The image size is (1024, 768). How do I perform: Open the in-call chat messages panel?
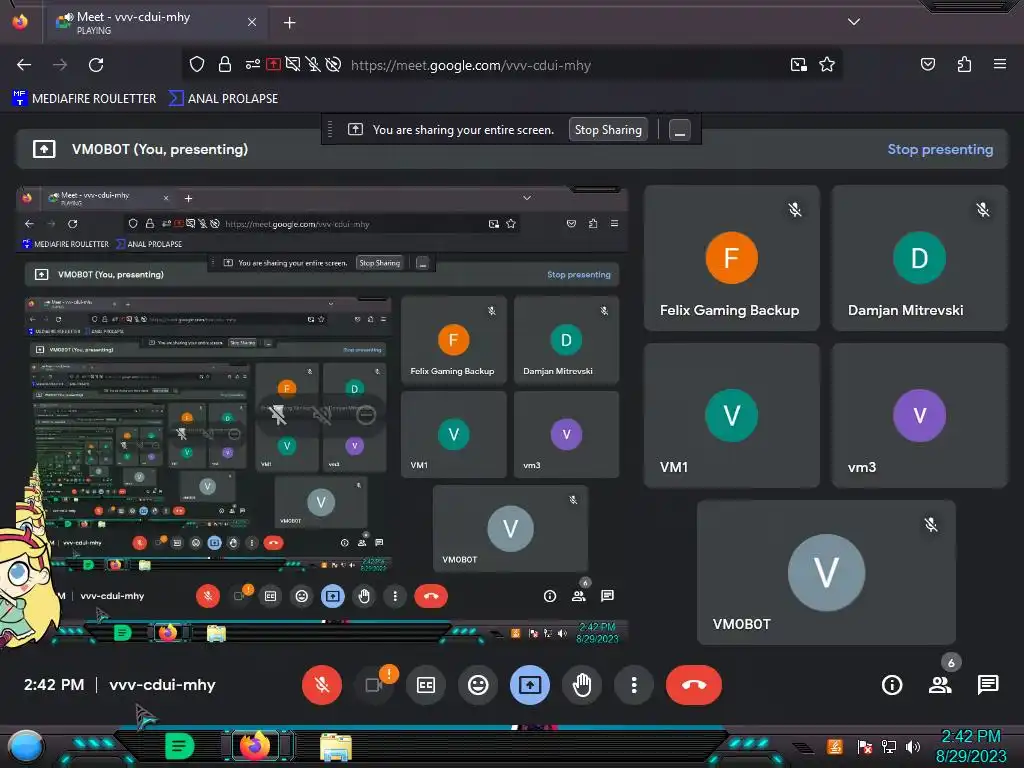click(x=988, y=684)
